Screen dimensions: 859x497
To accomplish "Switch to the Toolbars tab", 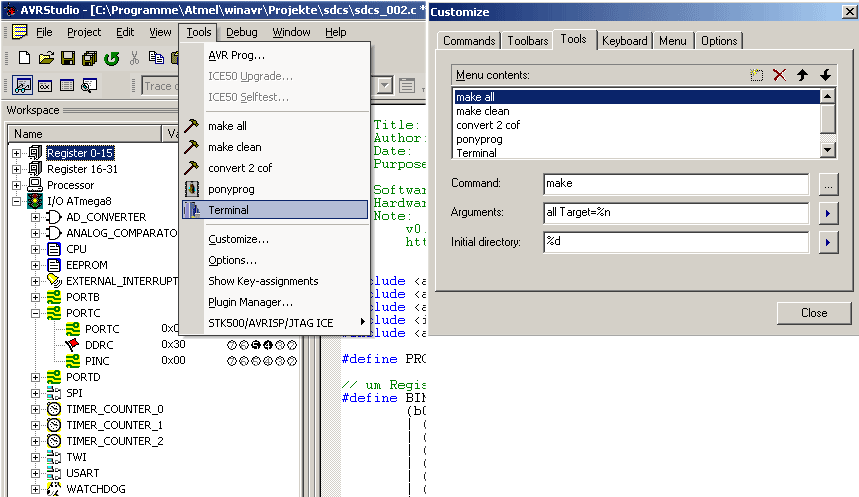I will point(528,41).
